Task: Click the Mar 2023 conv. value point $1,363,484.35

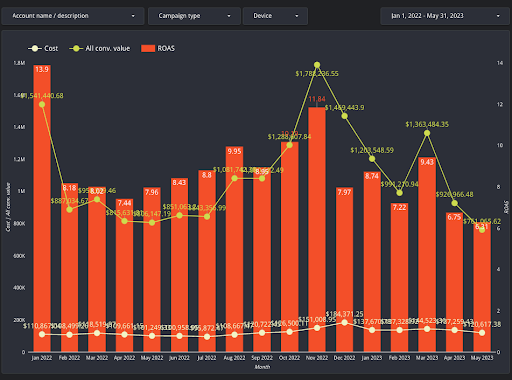Action: pos(427,133)
